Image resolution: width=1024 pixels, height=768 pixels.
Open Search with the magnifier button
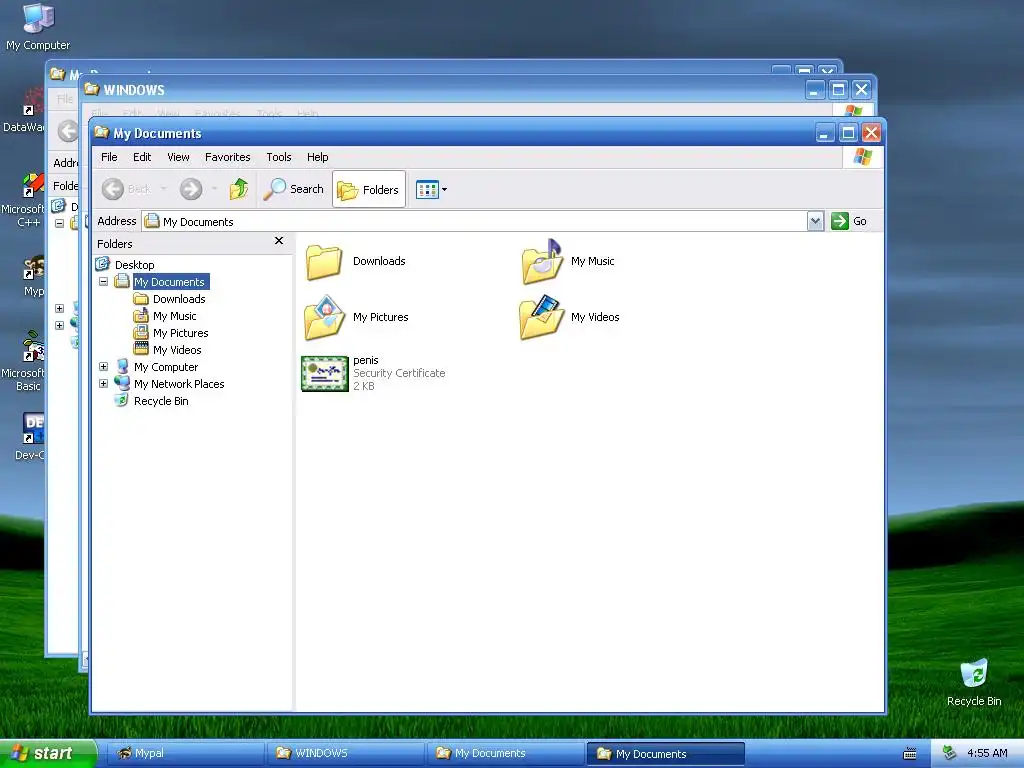coord(294,189)
